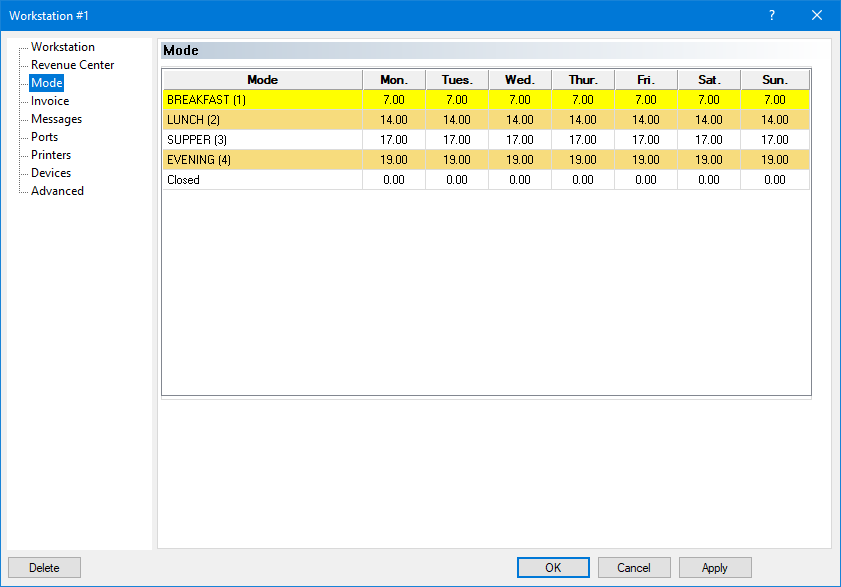Select the Invoice tree item
Screen dimensions: 841x587
click(50, 101)
